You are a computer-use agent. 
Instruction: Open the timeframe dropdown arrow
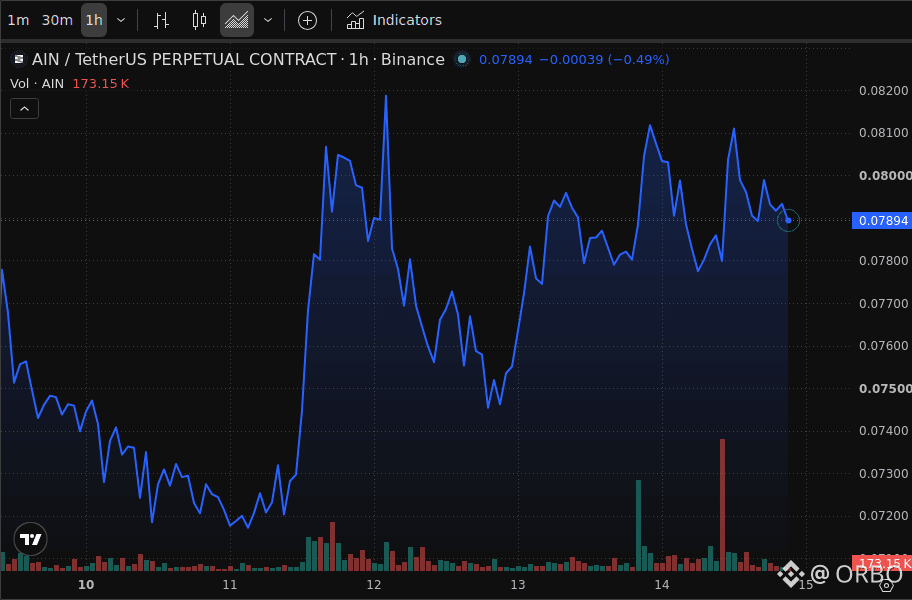tap(121, 20)
